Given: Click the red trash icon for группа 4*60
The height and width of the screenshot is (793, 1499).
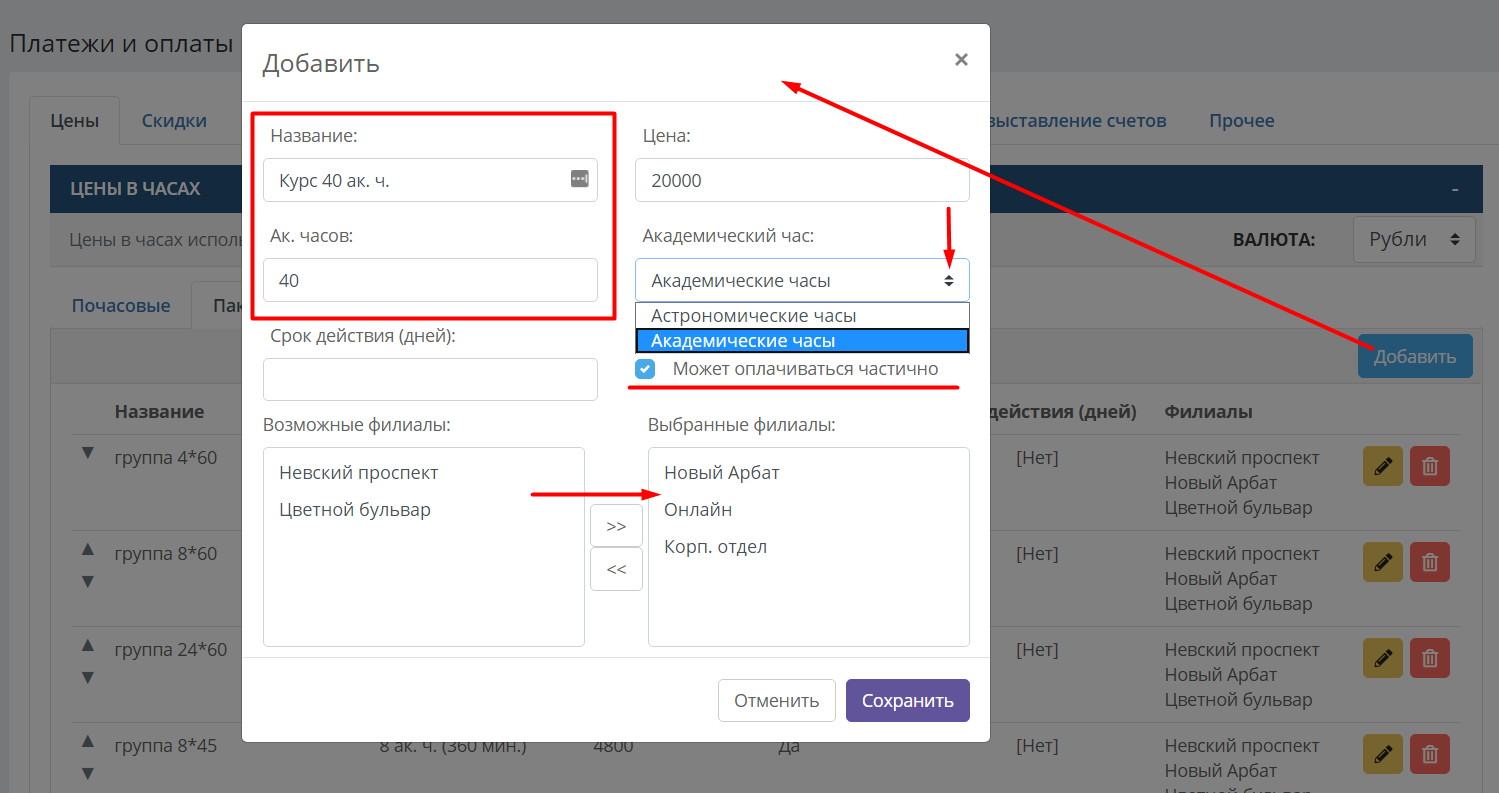Looking at the screenshot, I should click(x=1430, y=466).
